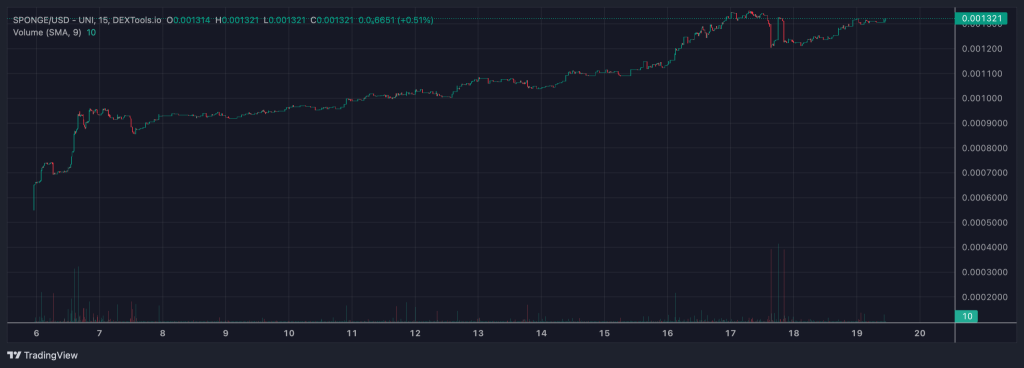Click date label 6 on time axis
This screenshot has width=1024, height=368.
click(x=37, y=333)
